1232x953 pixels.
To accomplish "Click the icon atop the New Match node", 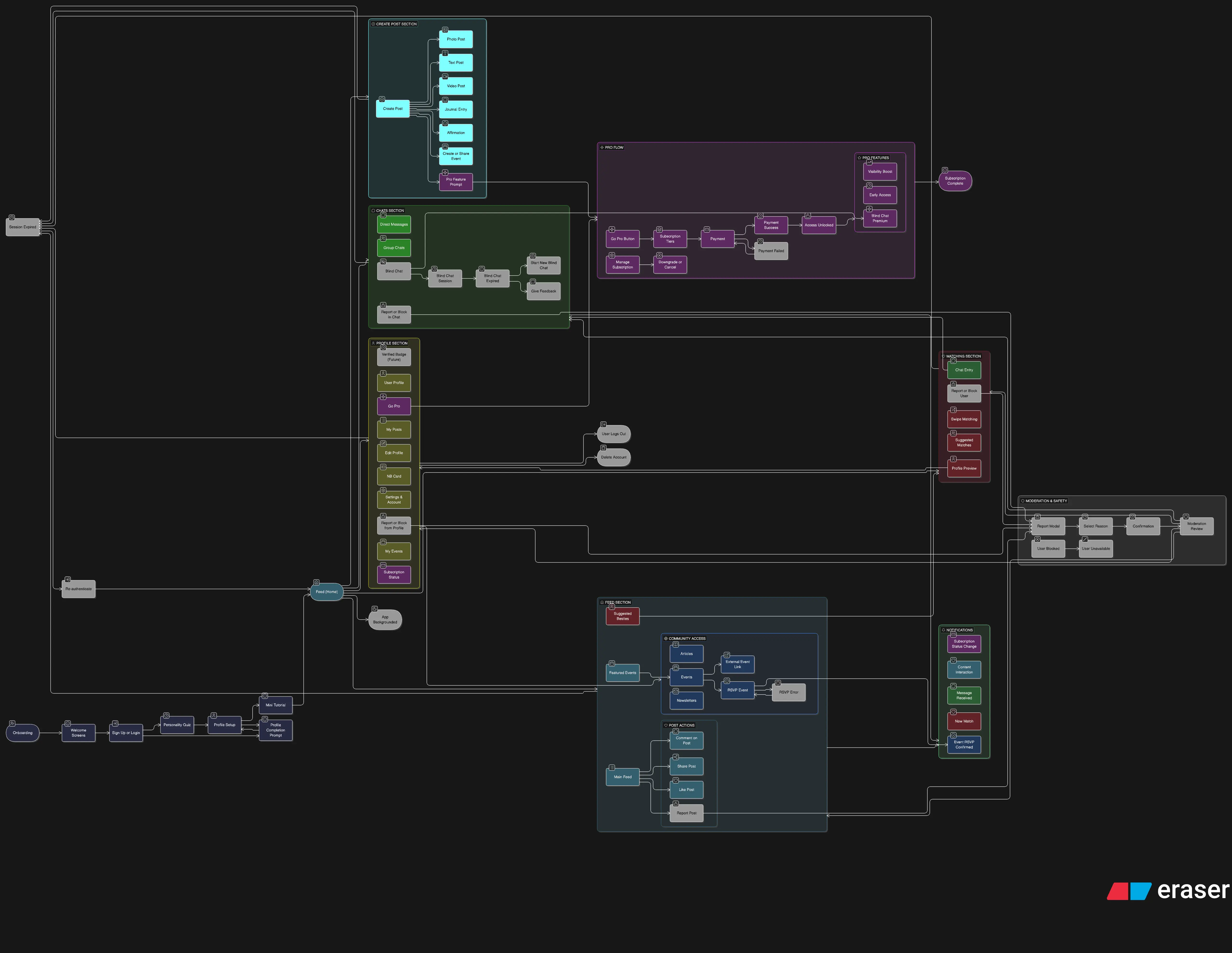I will pos(953,712).
